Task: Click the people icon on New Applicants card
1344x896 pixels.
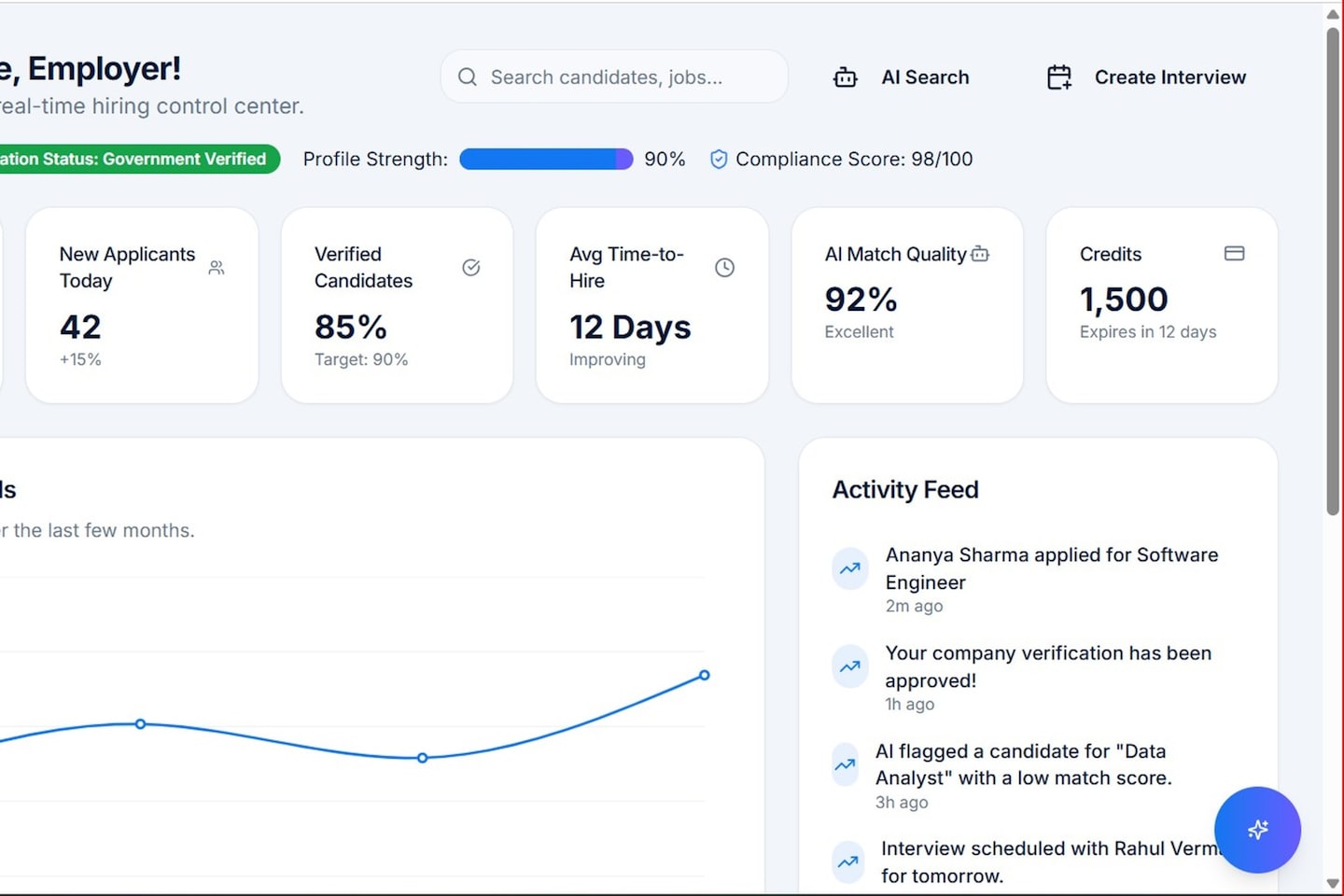Action: click(x=217, y=268)
